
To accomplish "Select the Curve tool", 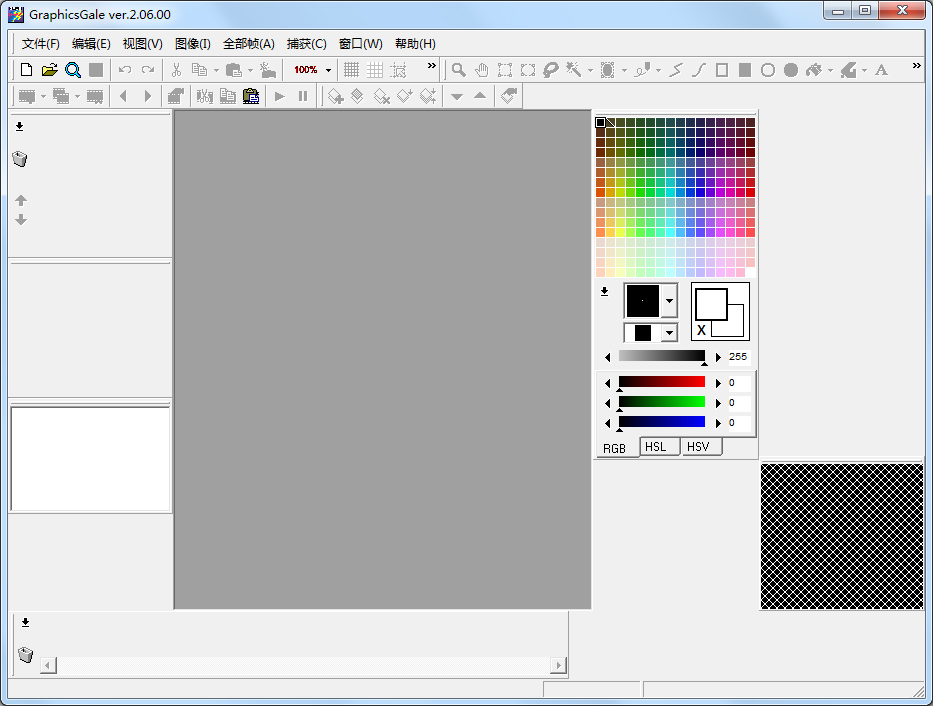I will click(699, 70).
